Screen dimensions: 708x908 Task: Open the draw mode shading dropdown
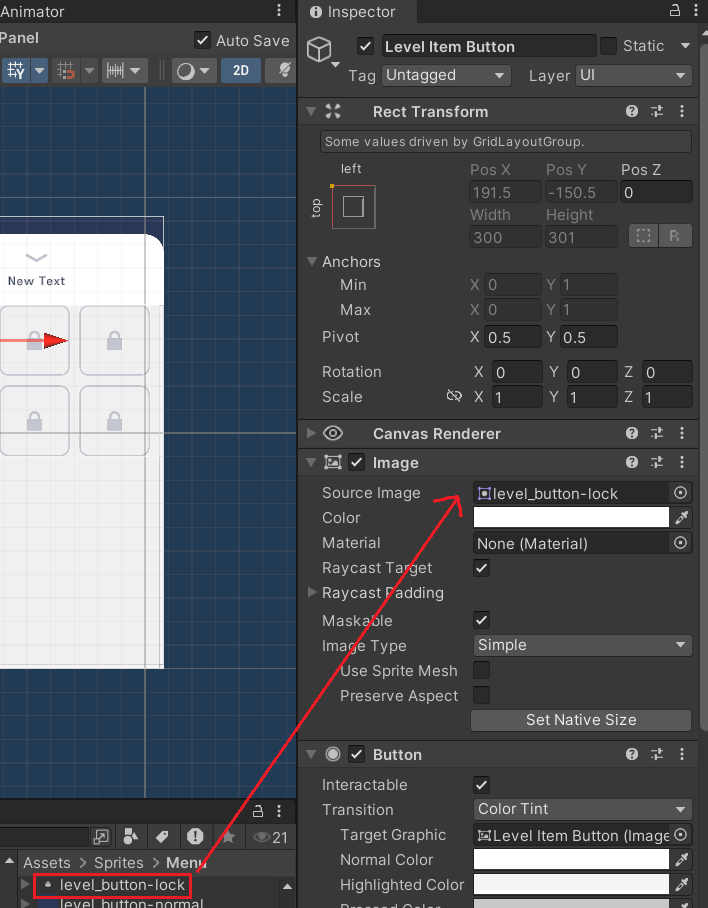[x=193, y=71]
